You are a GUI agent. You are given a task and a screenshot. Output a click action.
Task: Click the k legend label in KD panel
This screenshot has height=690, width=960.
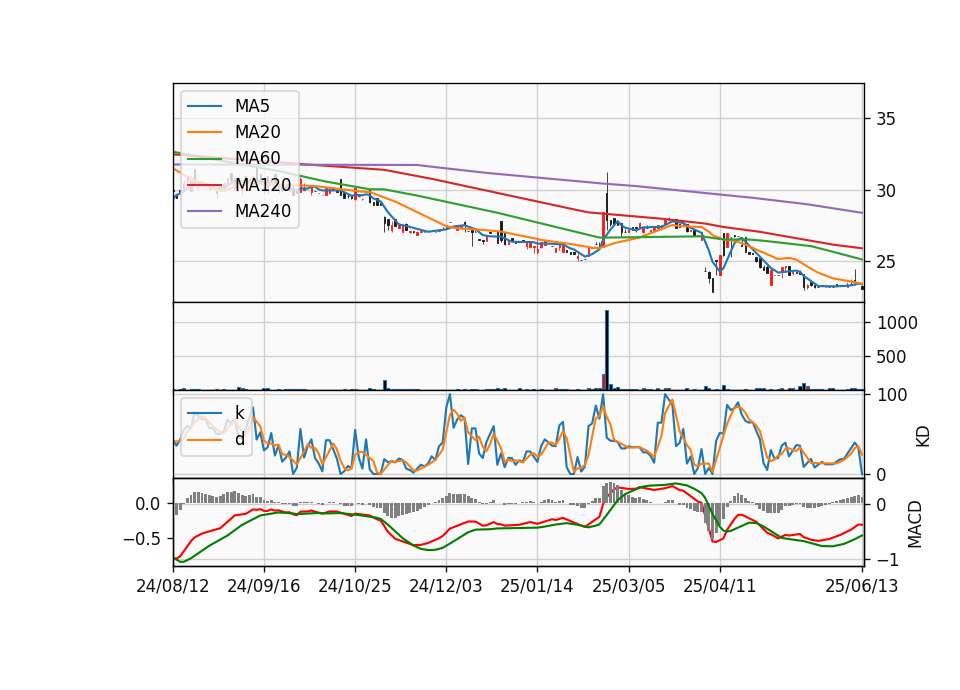(240, 412)
